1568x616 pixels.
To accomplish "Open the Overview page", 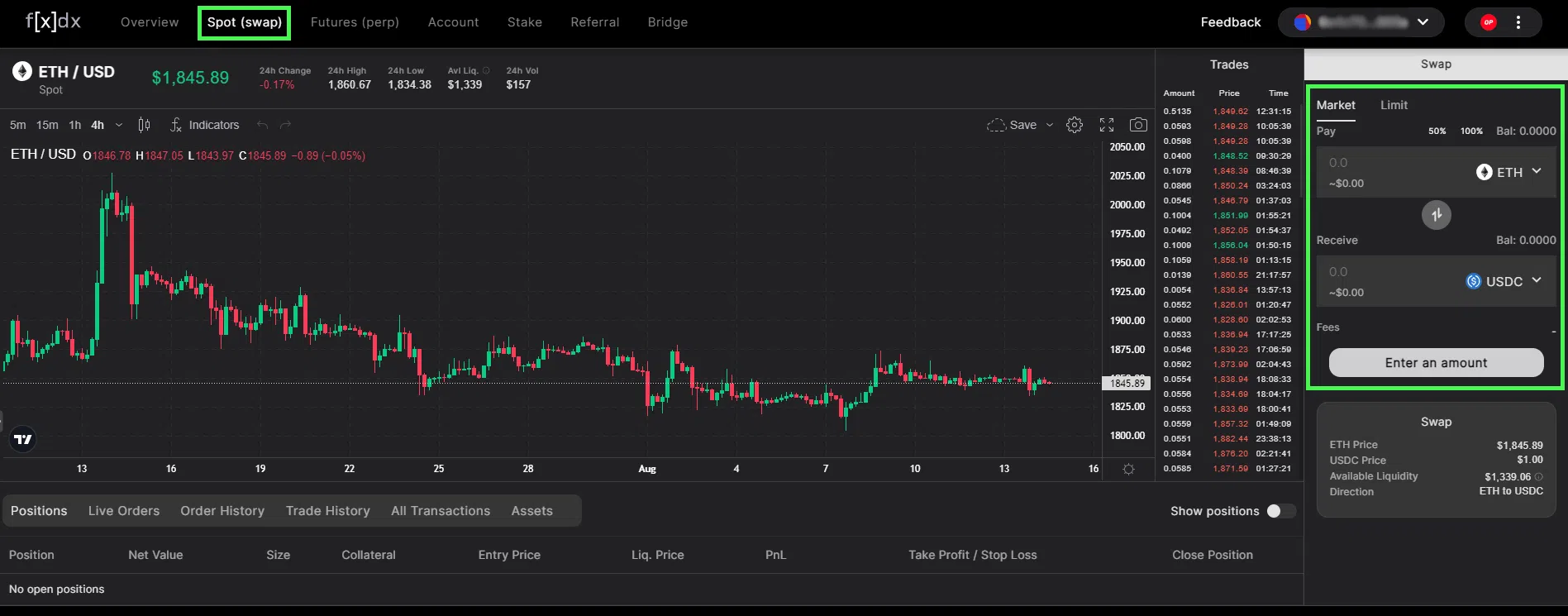I will coord(150,22).
